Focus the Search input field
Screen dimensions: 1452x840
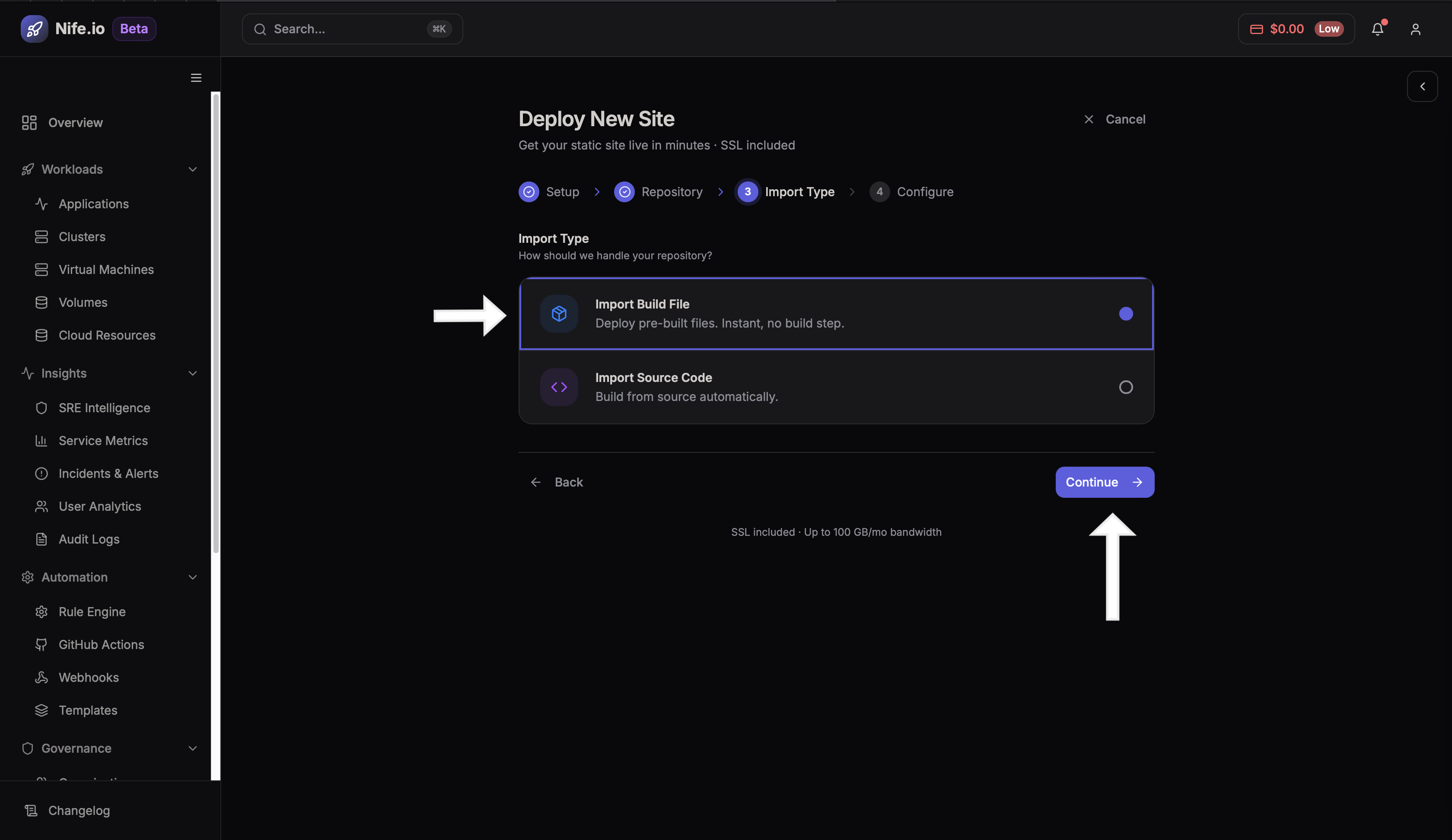click(x=346, y=29)
